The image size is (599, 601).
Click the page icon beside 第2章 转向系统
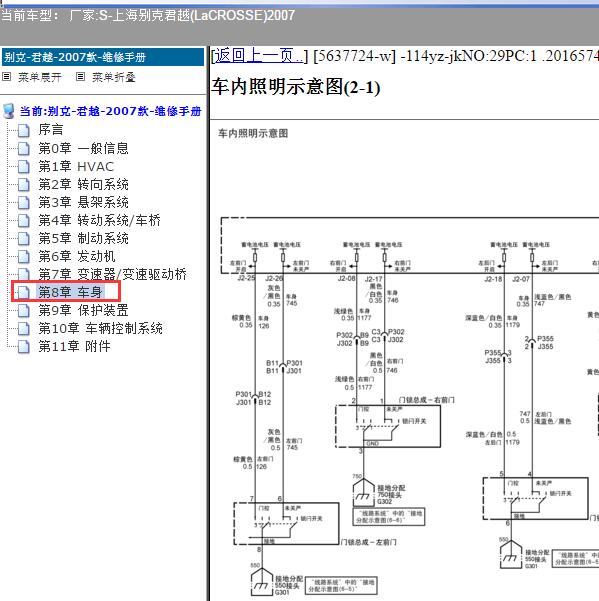[x=24, y=184]
